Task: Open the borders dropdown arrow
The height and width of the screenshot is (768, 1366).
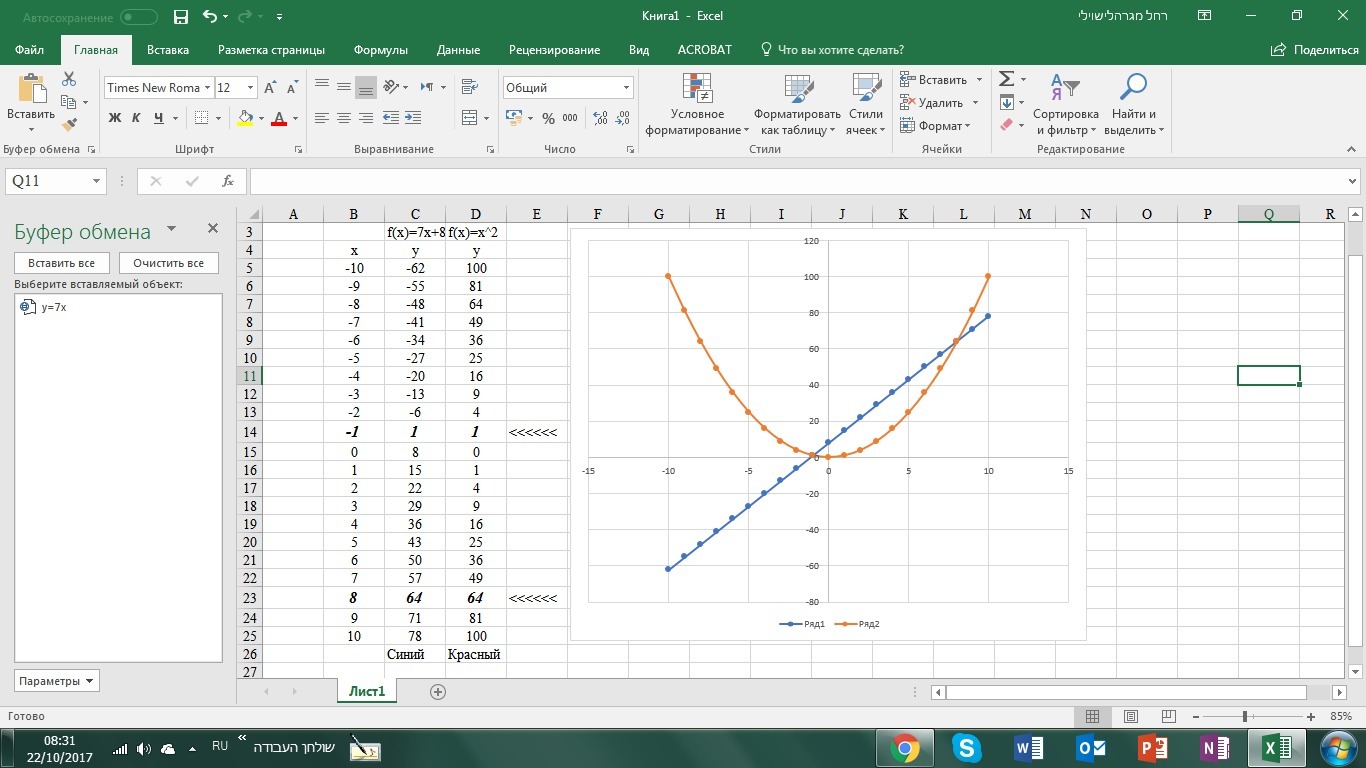Action: pyautogui.click(x=219, y=118)
